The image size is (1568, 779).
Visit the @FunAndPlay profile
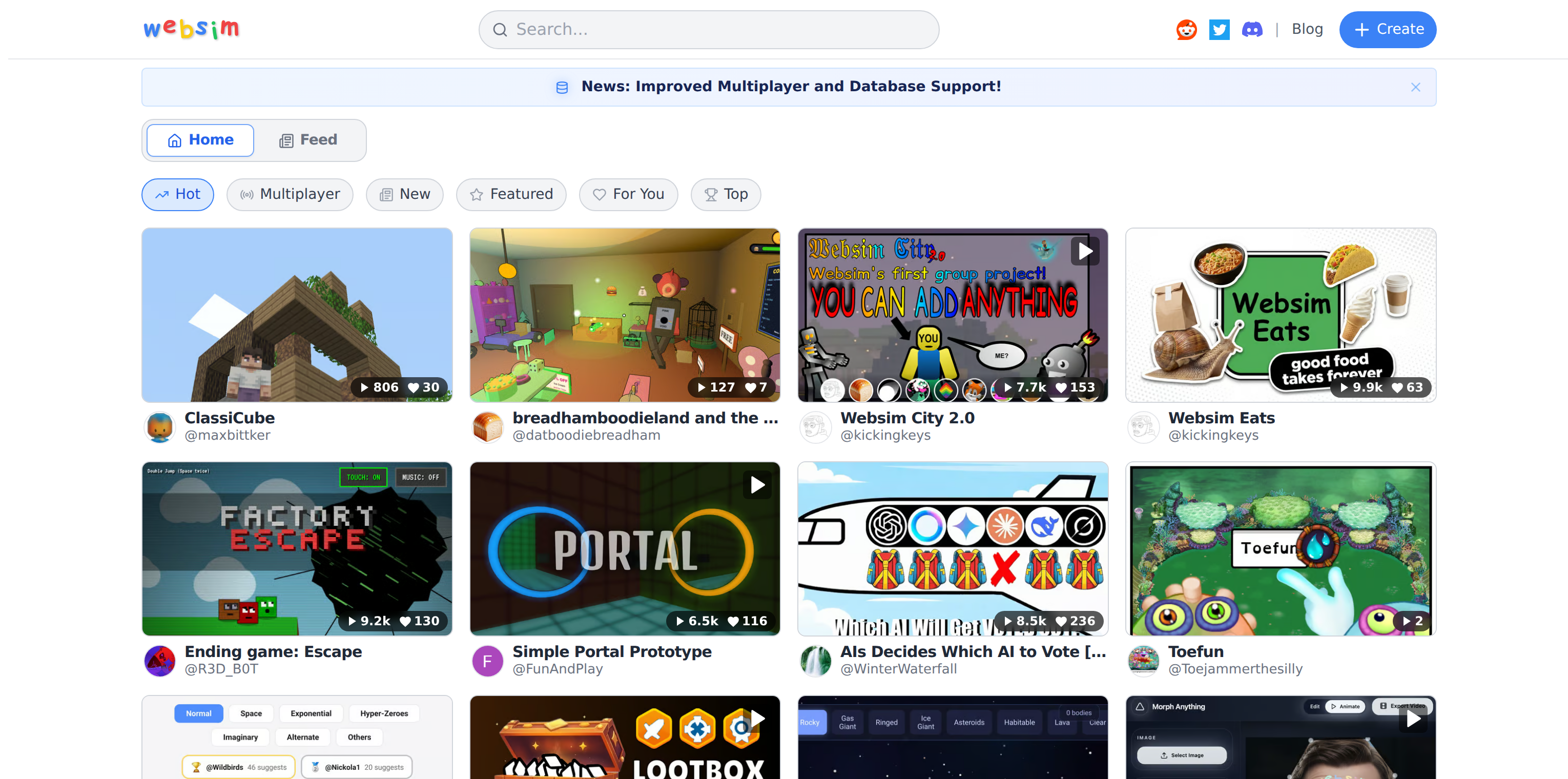pyautogui.click(x=558, y=669)
